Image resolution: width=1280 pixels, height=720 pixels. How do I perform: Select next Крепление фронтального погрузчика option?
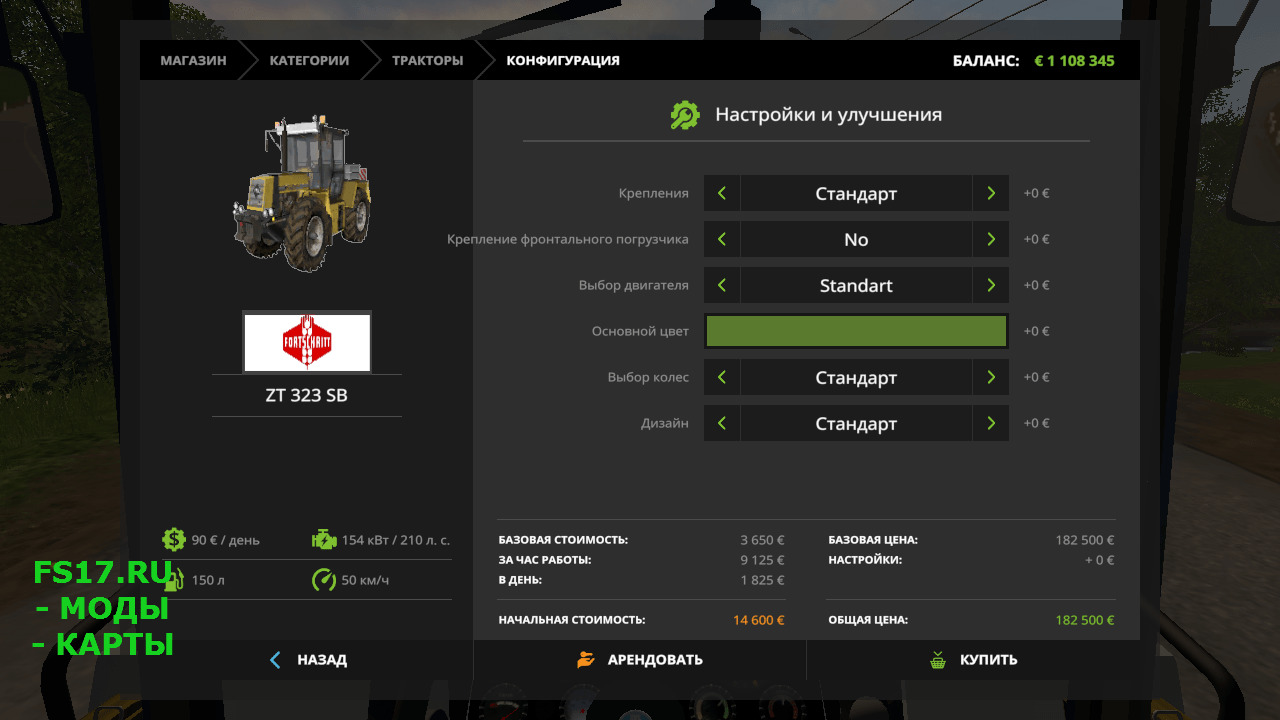tap(990, 239)
